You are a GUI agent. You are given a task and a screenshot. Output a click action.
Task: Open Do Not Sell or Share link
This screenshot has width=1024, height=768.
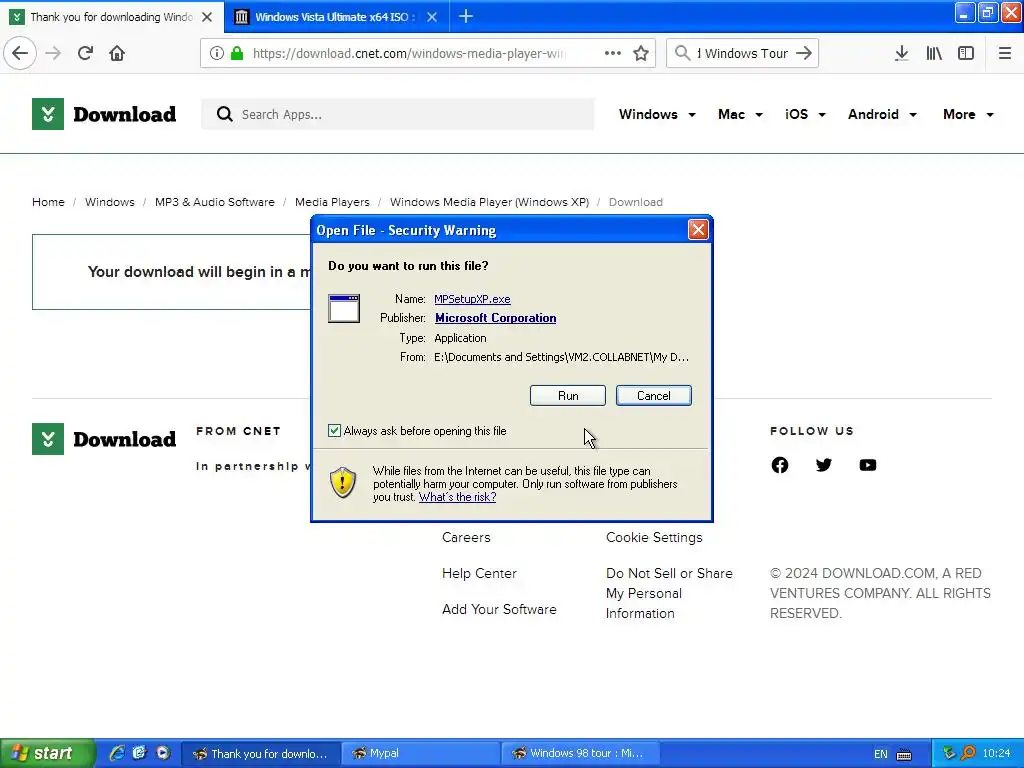(669, 593)
